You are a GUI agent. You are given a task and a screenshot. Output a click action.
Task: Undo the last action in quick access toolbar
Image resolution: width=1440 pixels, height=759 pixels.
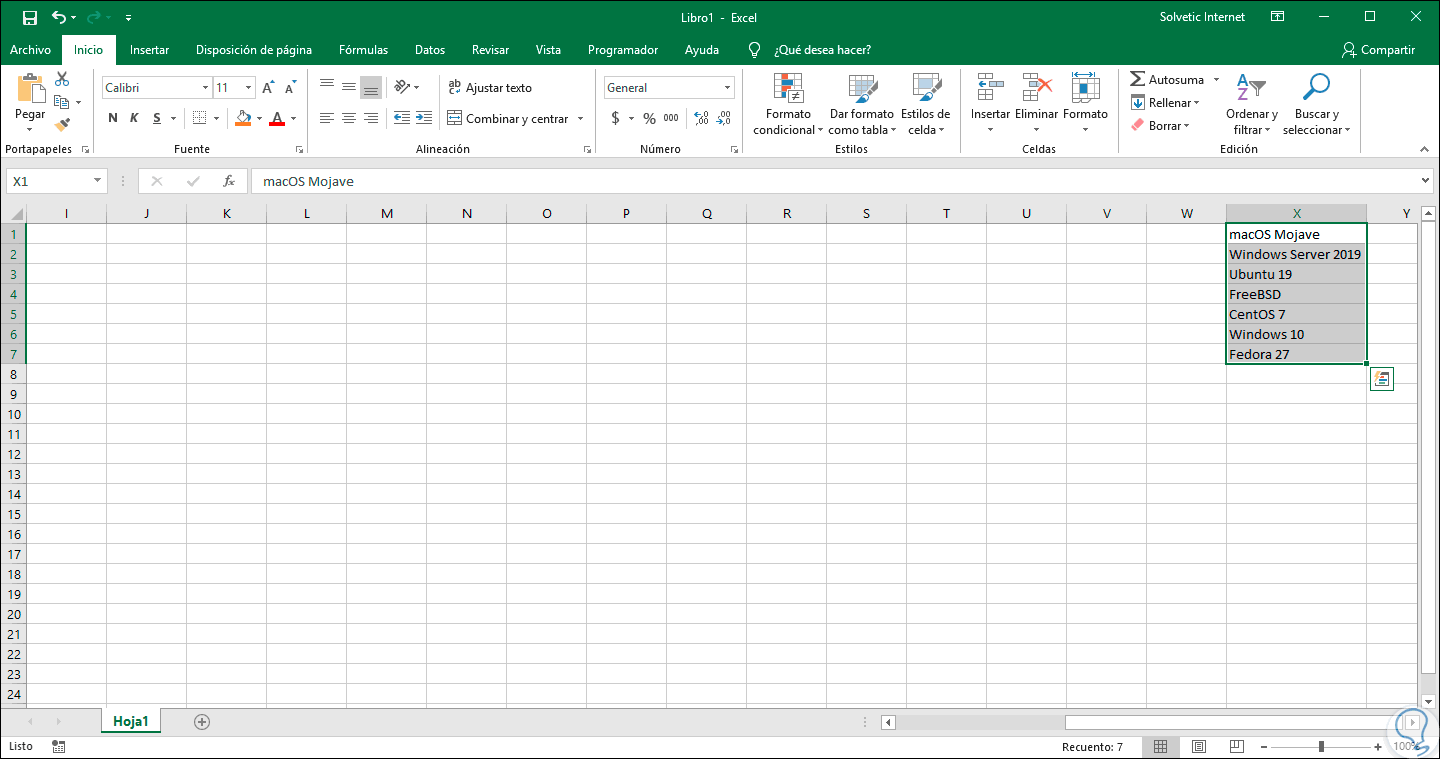59,17
